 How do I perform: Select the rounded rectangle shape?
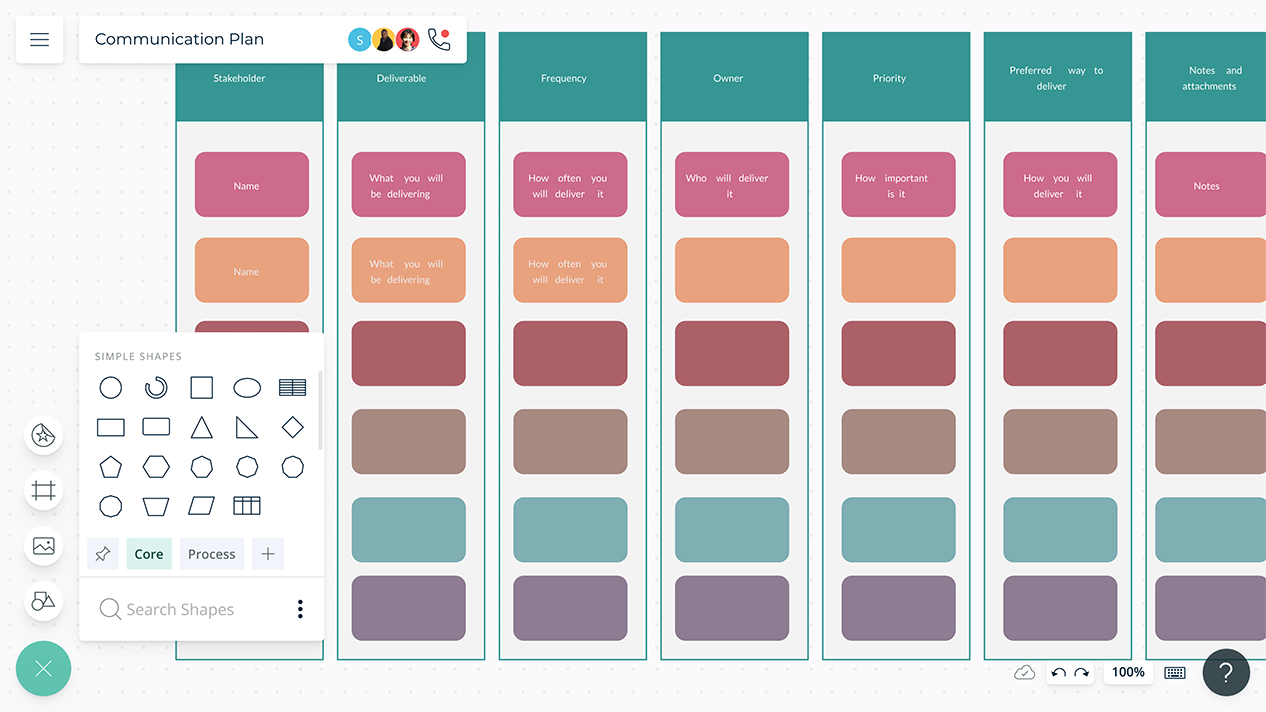[x=156, y=427]
